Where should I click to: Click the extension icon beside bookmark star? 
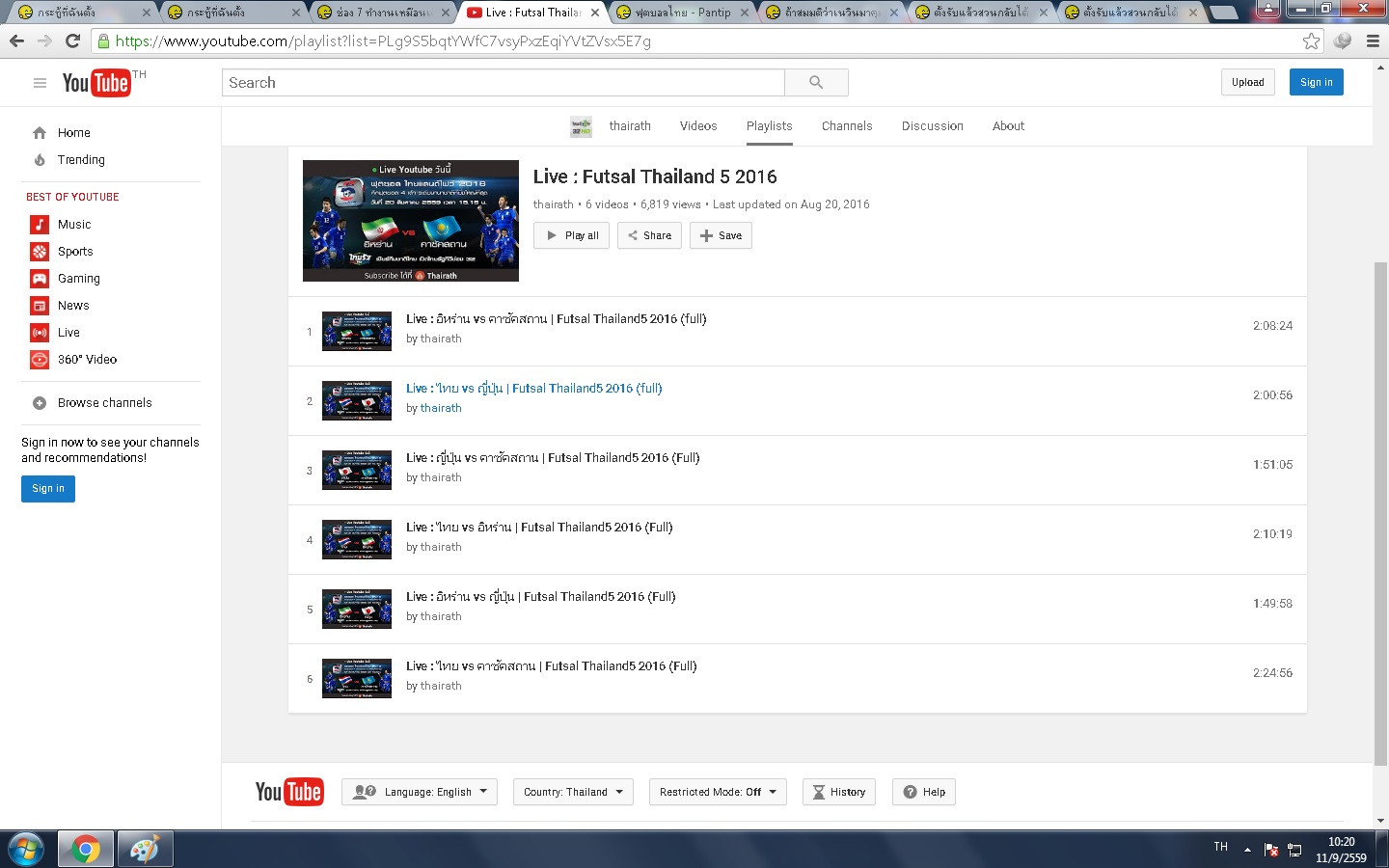click(1342, 41)
